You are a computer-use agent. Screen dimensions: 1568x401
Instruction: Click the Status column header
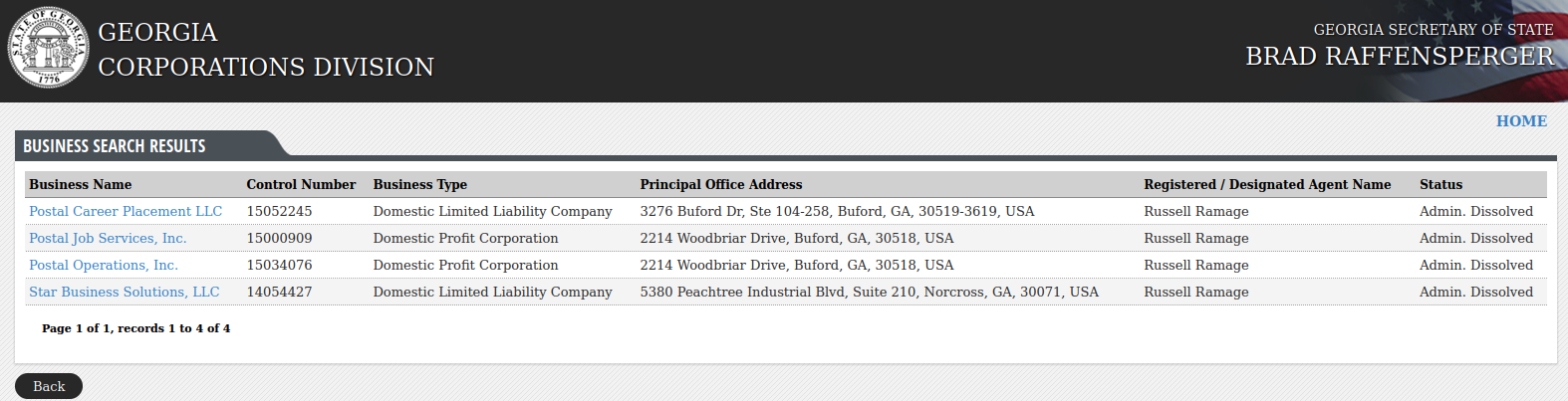[x=1440, y=184]
